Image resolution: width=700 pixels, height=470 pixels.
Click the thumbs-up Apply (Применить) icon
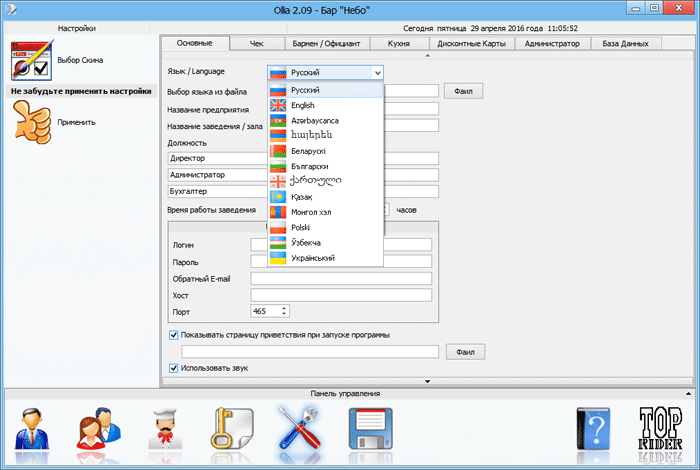tap(32, 122)
